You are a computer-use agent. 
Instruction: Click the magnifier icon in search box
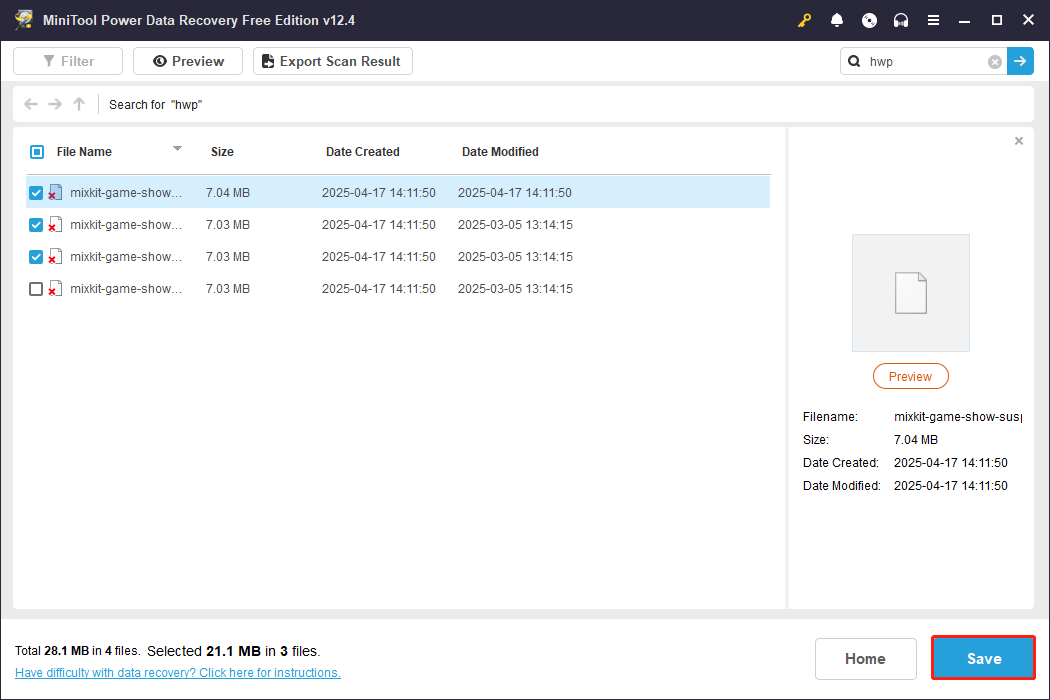click(854, 61)
